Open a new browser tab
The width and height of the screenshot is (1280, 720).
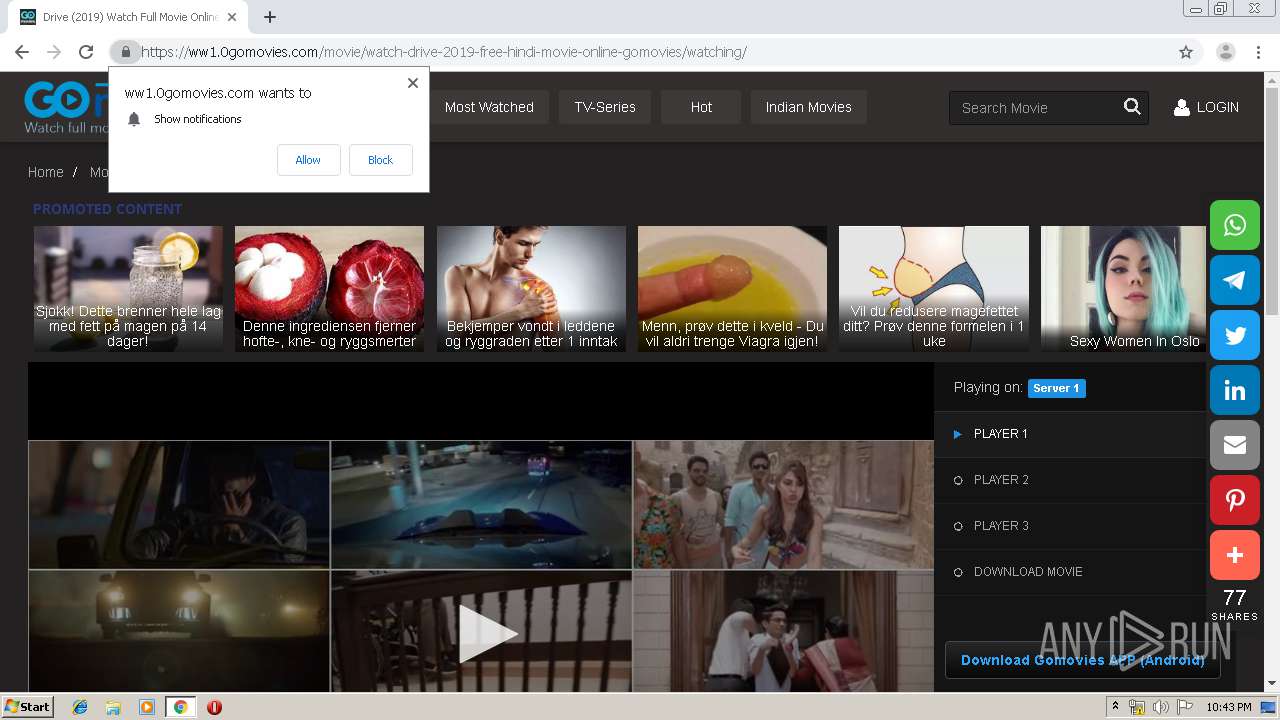click(x=270, y=17)
